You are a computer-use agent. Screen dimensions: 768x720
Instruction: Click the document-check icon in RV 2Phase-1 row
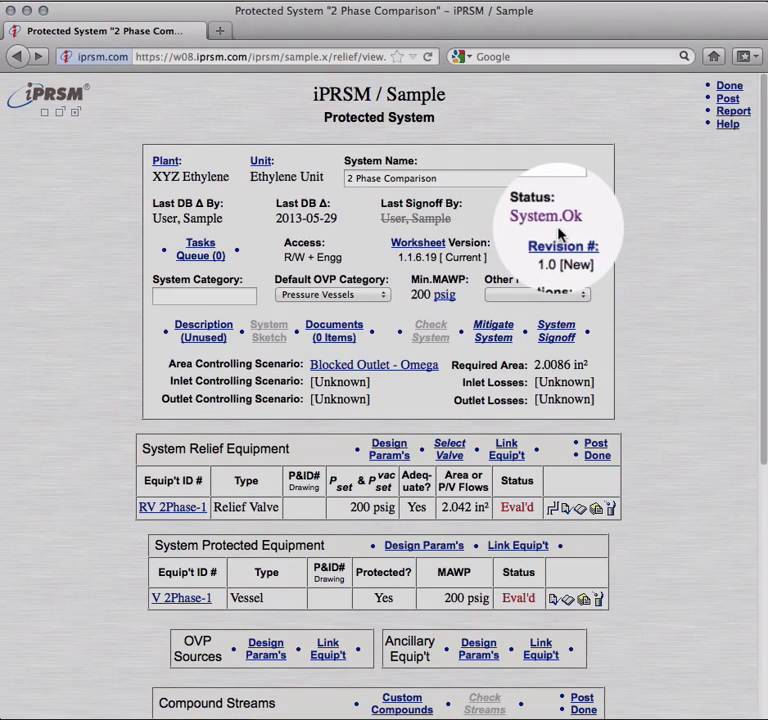pyautogui.click(x=566, y=508)
